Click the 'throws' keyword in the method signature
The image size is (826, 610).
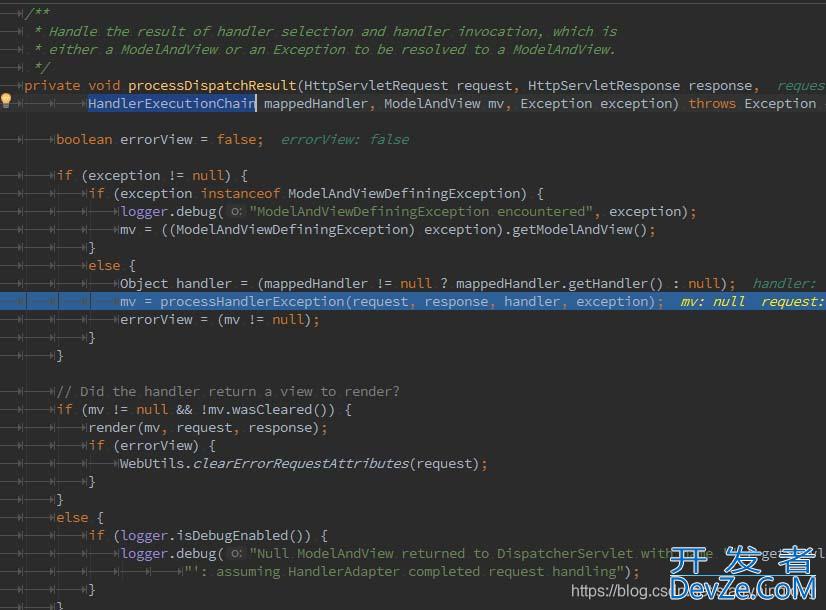(712, 103)
